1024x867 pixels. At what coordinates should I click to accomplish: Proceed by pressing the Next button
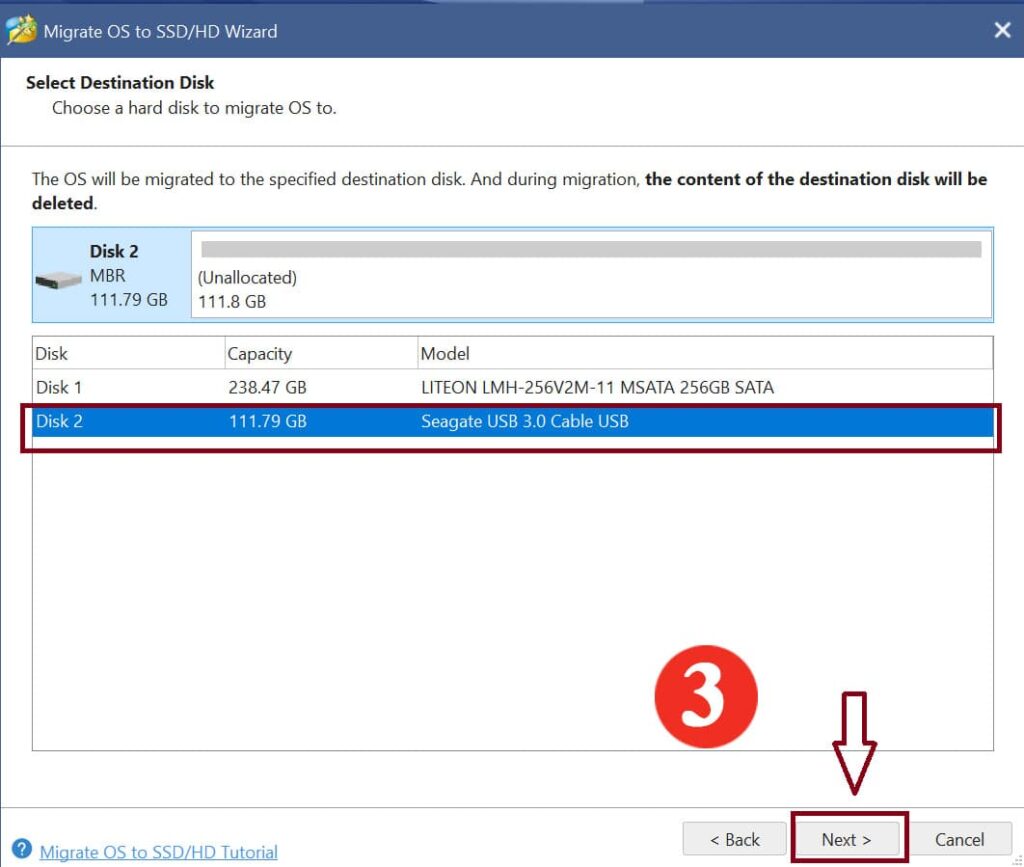[846, 839]
